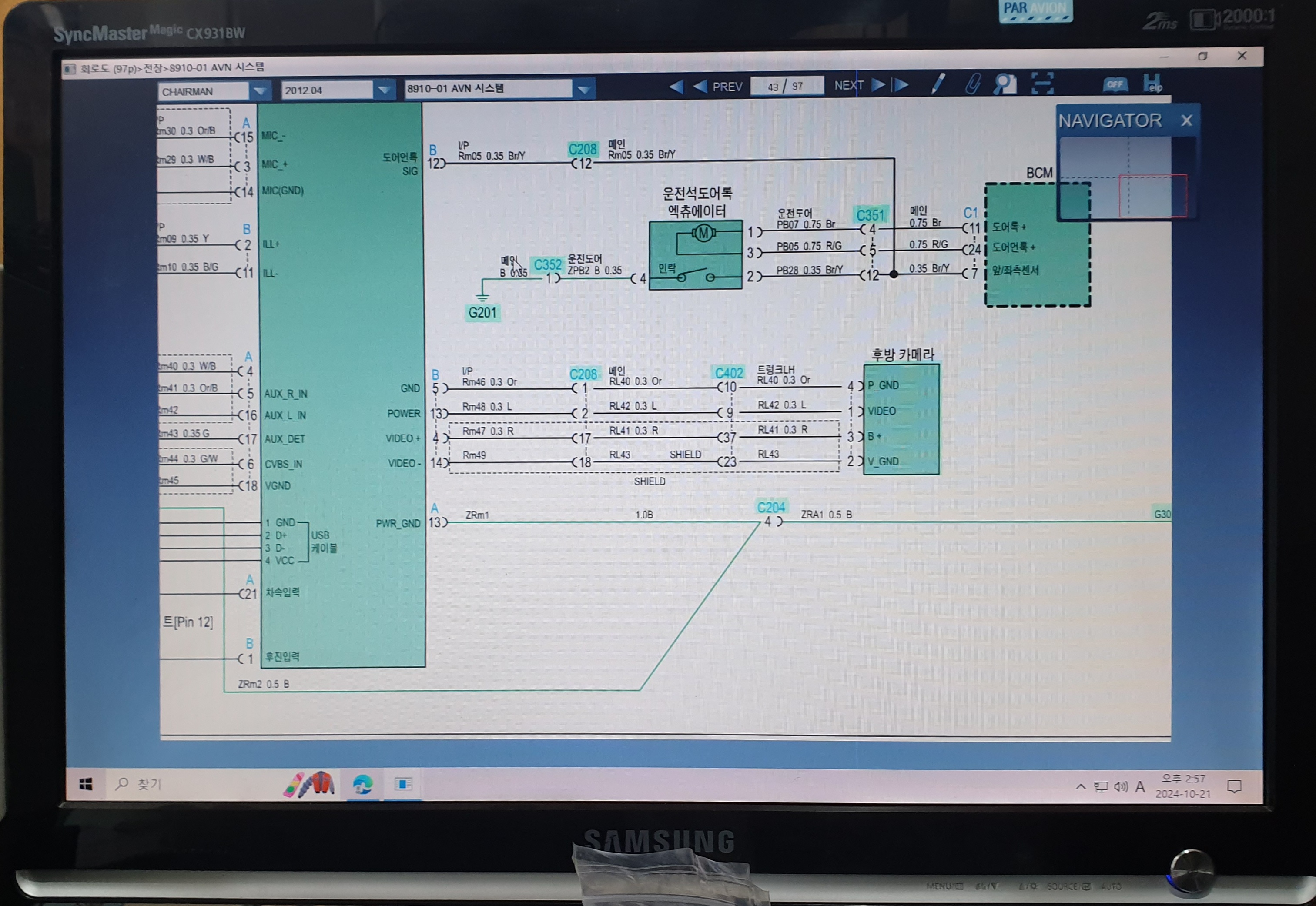The image size is (1316, 906).
Task: Click the G30 ground label at right edge
Action: [x=1162, y=514]
